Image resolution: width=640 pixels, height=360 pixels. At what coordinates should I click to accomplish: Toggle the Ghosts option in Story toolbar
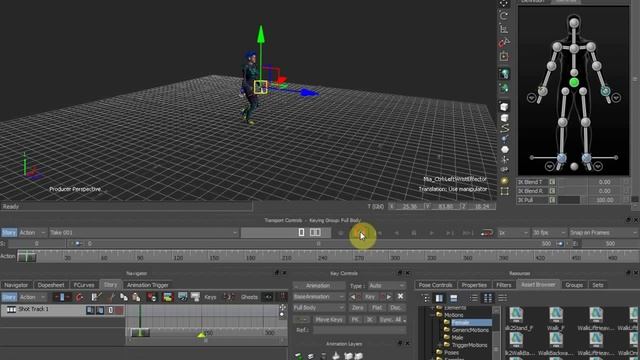click(x=249, y=297)
